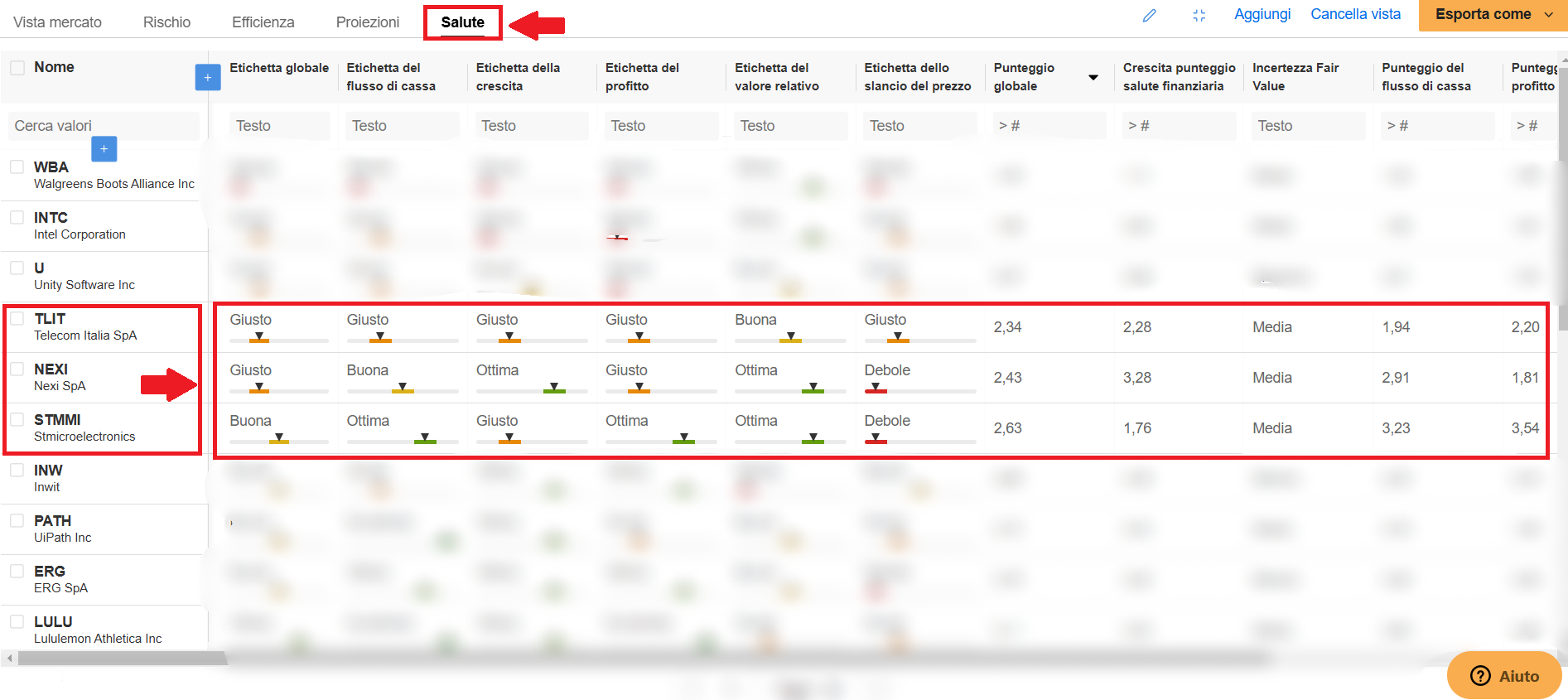This screenshot has width=1568, height=700.
Task: Open the Efficienza tab
Action: pos(263,22)
